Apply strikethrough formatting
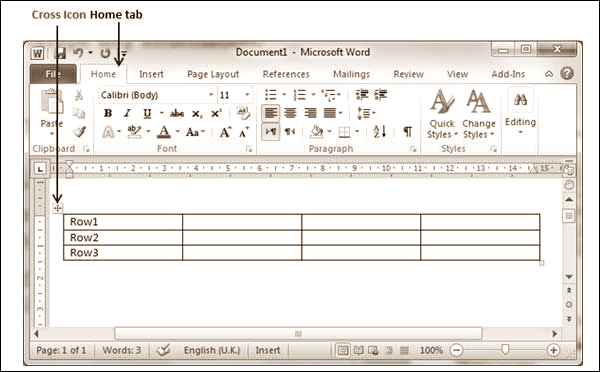 click(x=177, y=113)
